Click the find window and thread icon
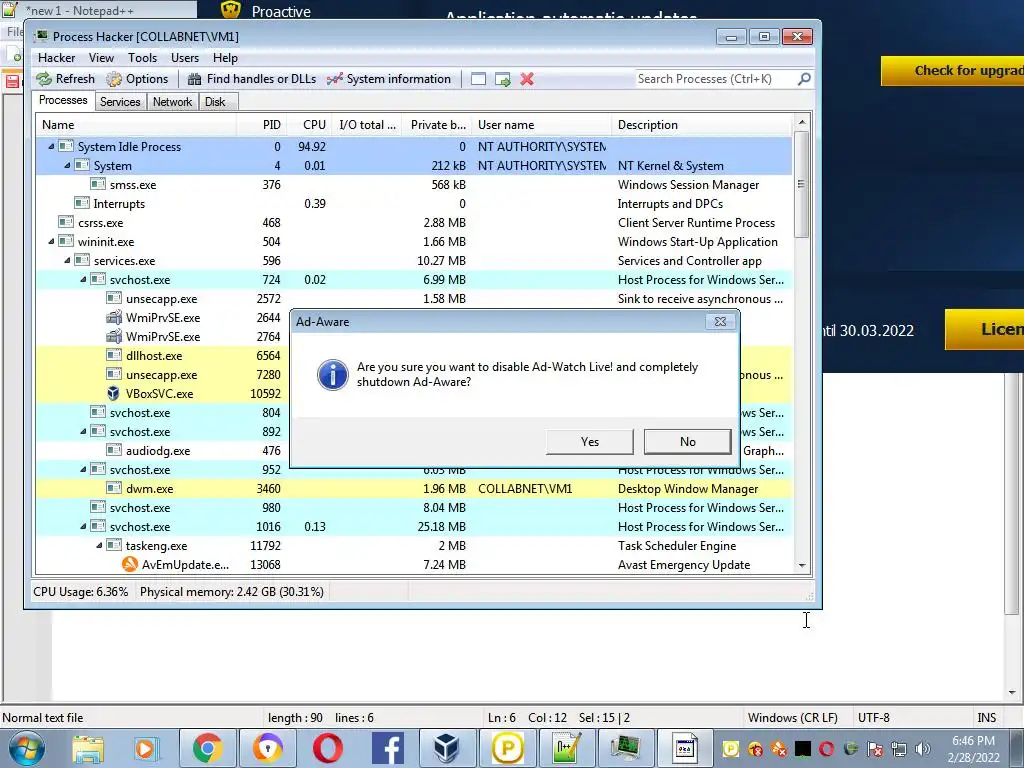 (x=503, y=79)
